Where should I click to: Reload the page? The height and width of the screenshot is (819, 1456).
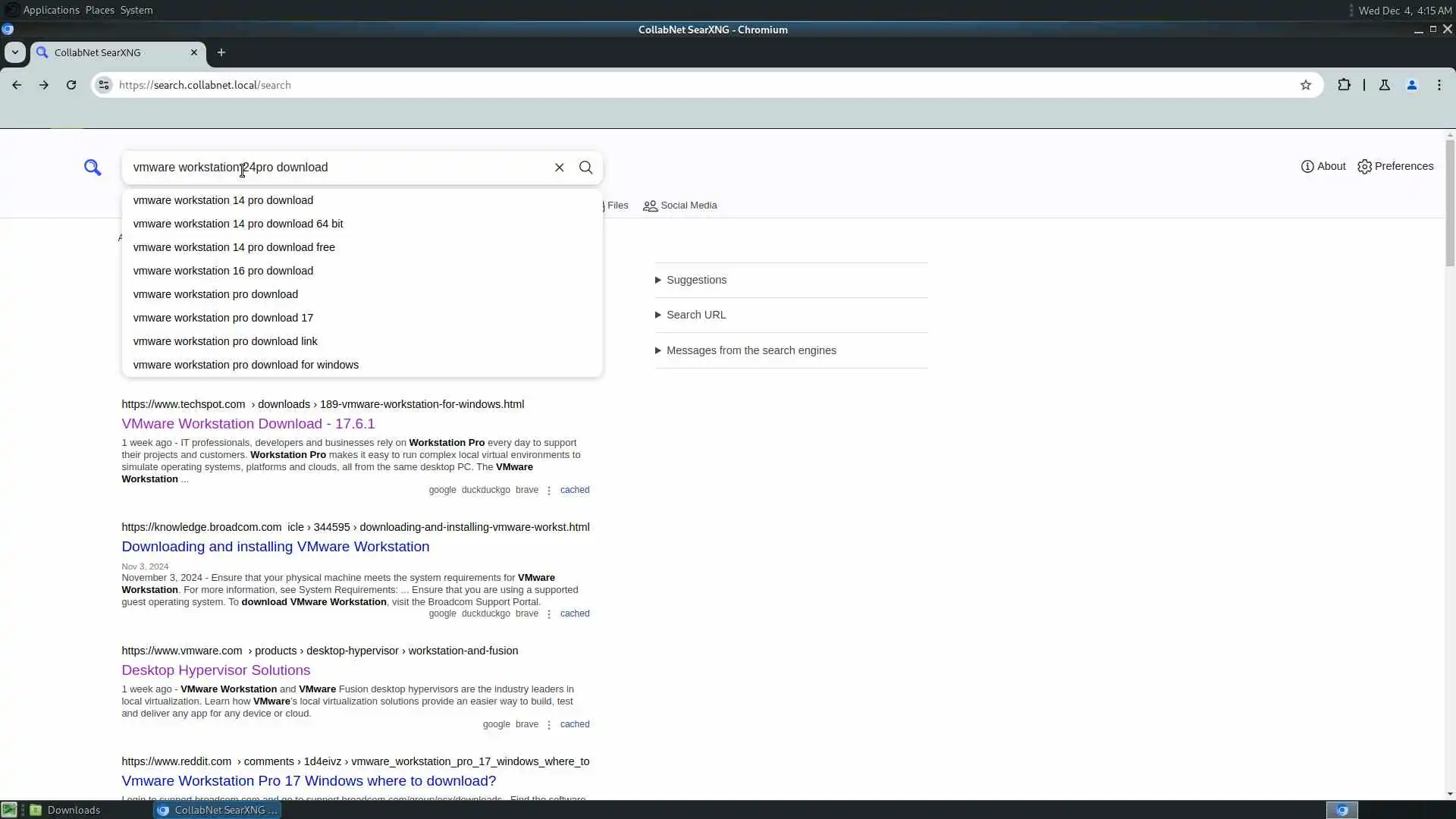click(71, 85)
